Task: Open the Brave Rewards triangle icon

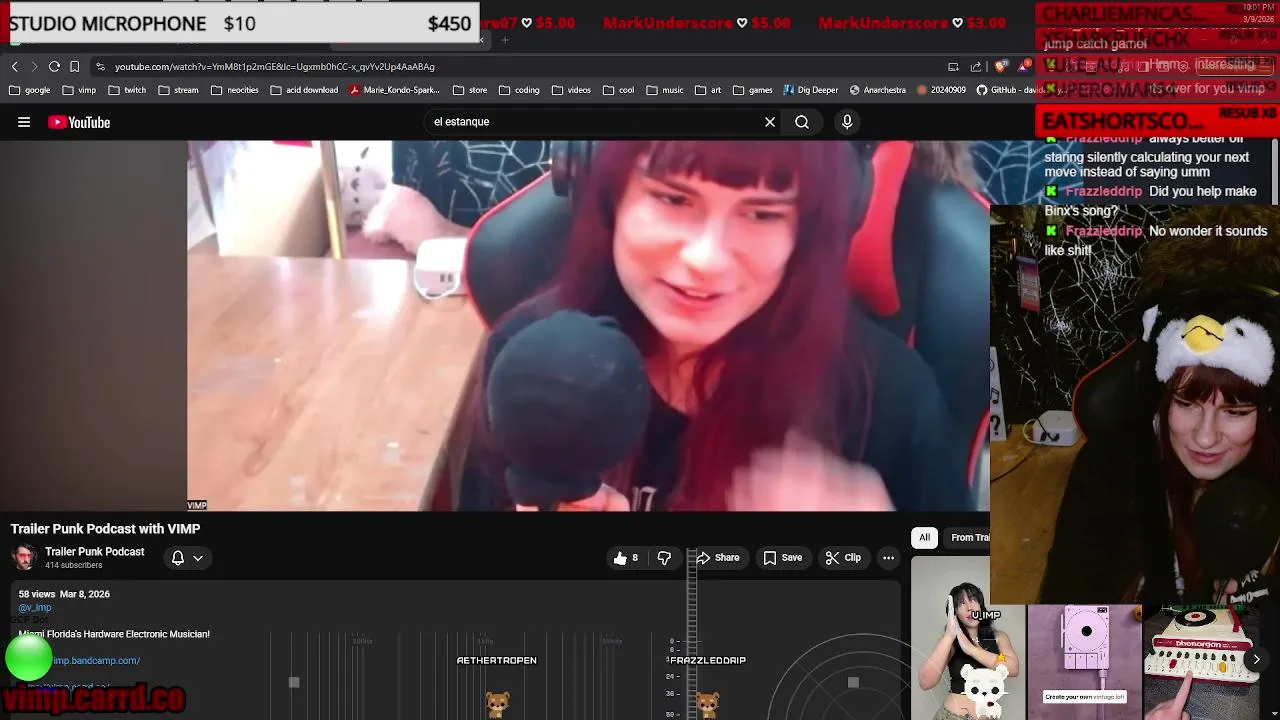Action: 1025,66
